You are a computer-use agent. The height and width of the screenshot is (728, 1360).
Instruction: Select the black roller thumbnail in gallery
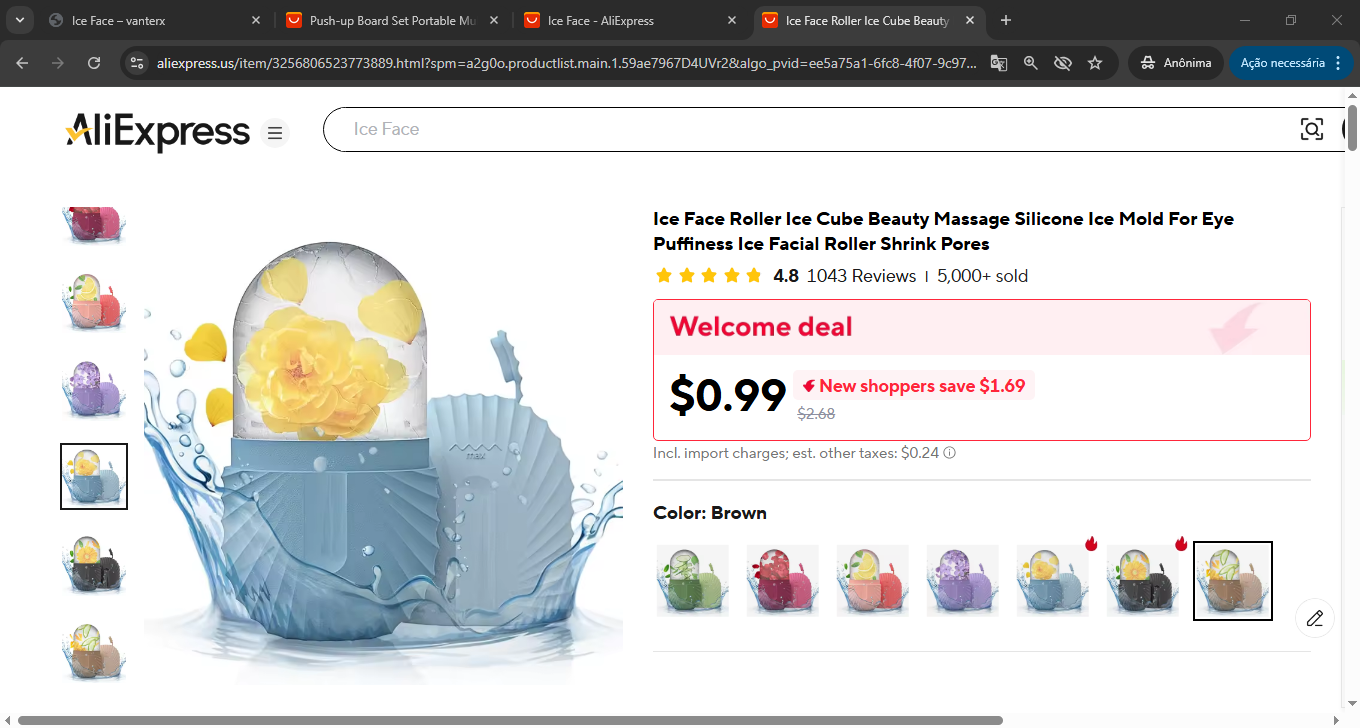94,564
